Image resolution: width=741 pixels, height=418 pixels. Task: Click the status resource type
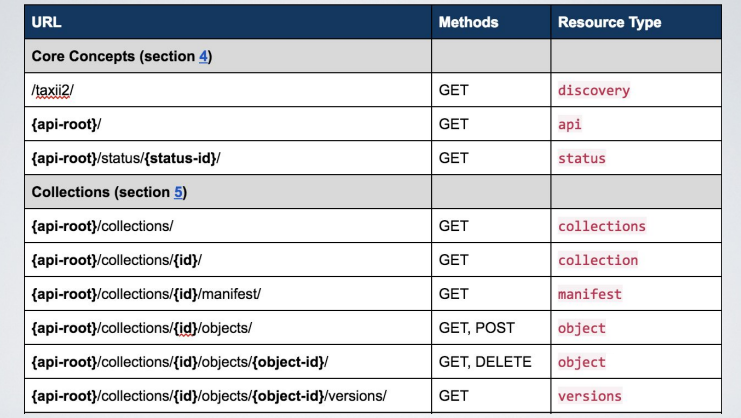coord(582,158)
